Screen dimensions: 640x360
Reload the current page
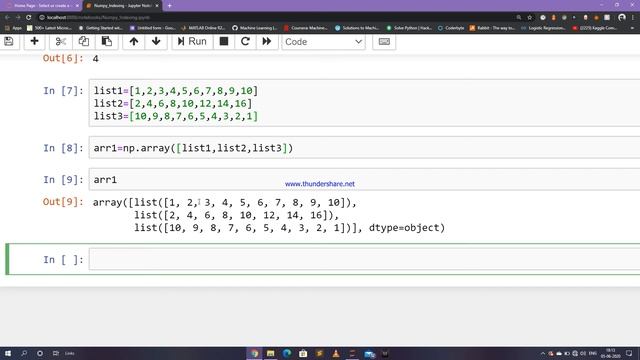(x=29, y=18)
